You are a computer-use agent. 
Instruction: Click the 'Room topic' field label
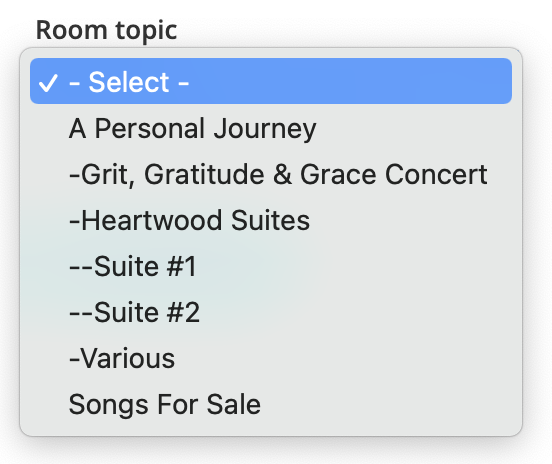point(106,31)
